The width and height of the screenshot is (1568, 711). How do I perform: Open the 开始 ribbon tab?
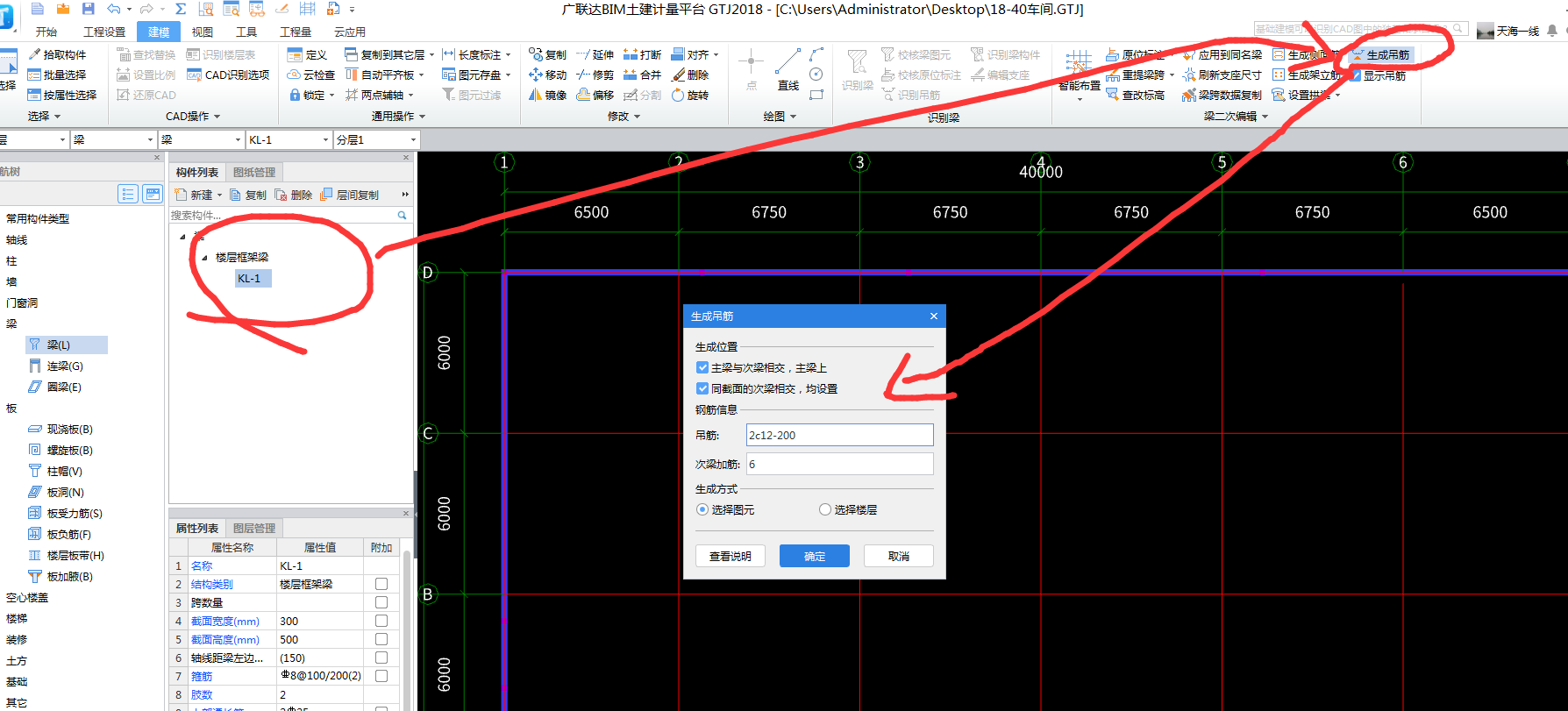point(46,32)
